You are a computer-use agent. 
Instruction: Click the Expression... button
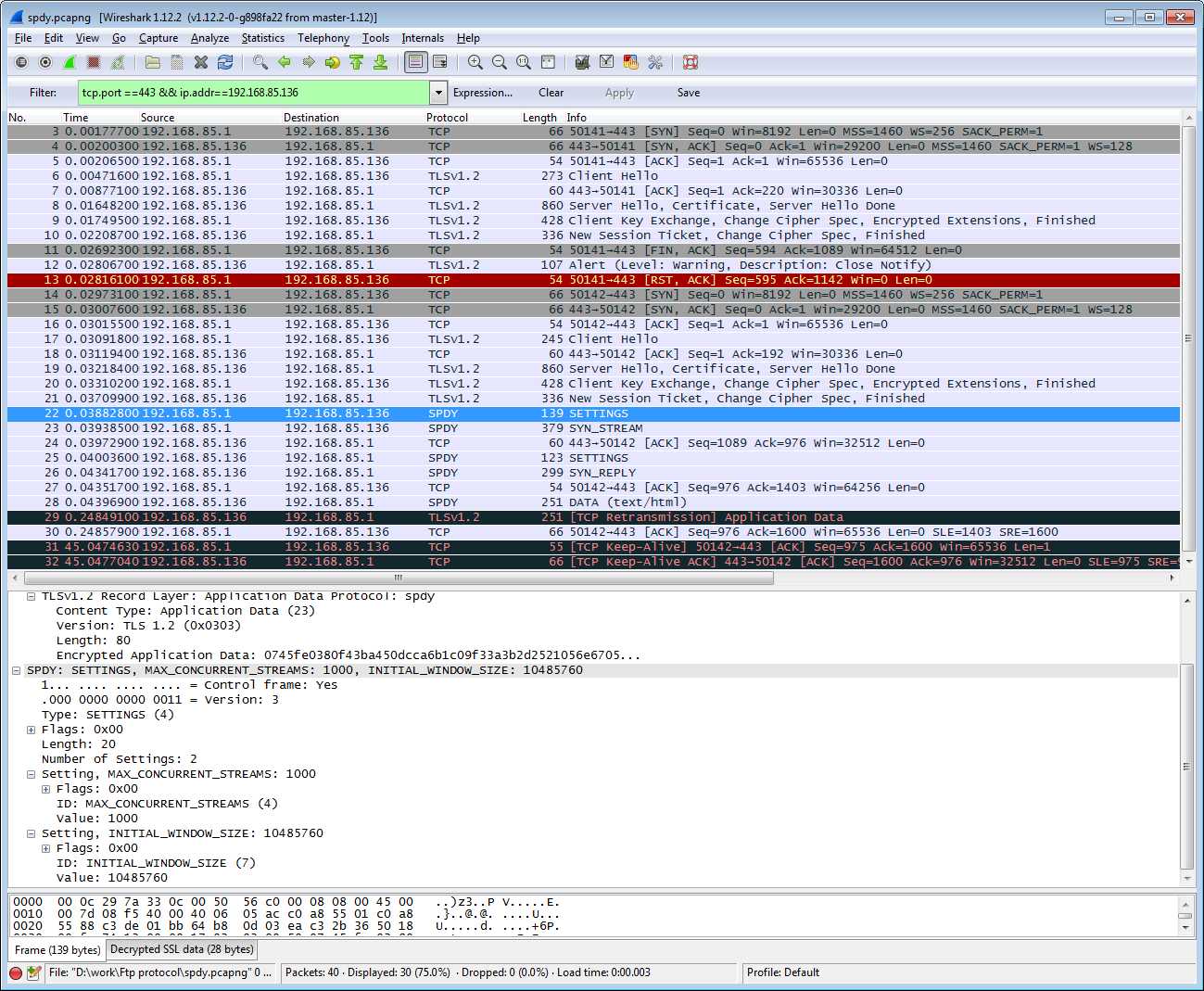point(482,93)
